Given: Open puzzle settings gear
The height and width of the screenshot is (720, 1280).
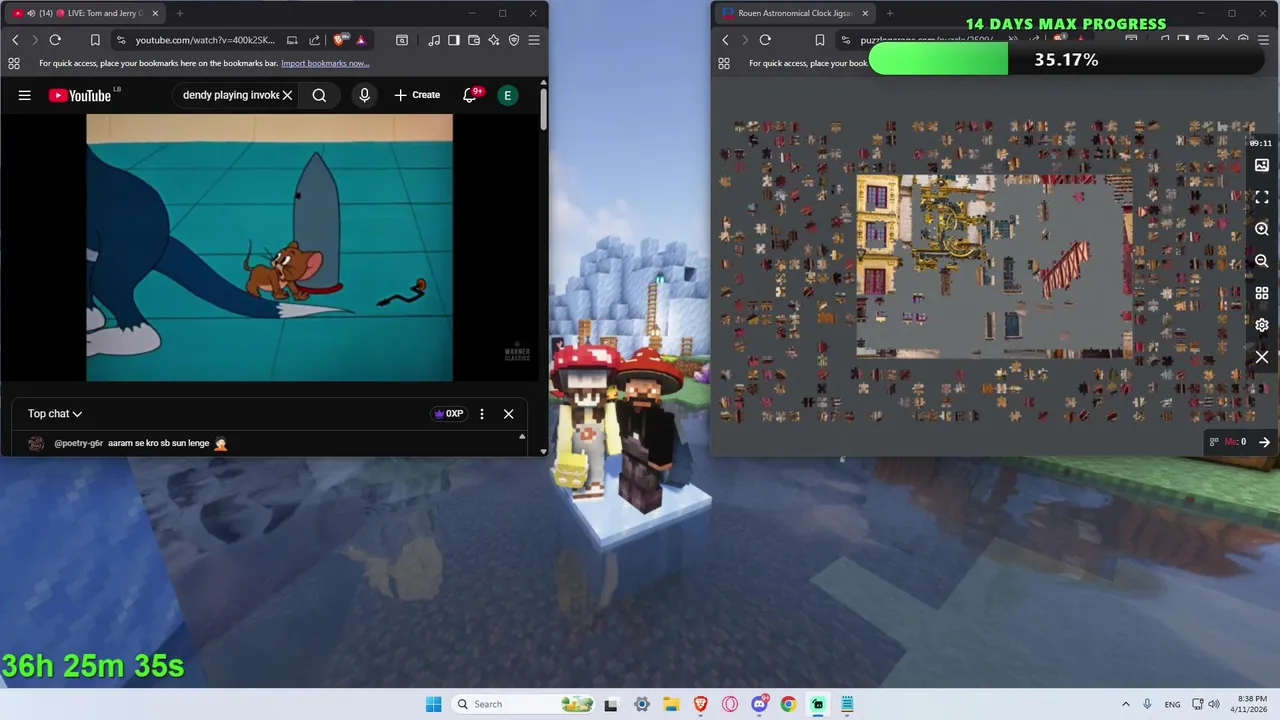Looking at the screenshot, I should coord(1262,325).
